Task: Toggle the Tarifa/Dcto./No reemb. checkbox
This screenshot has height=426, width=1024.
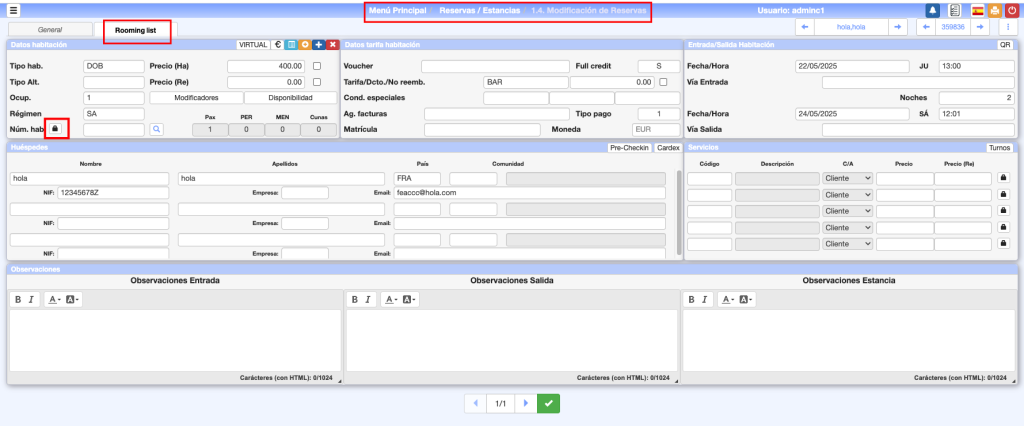Action: [663, 82]
